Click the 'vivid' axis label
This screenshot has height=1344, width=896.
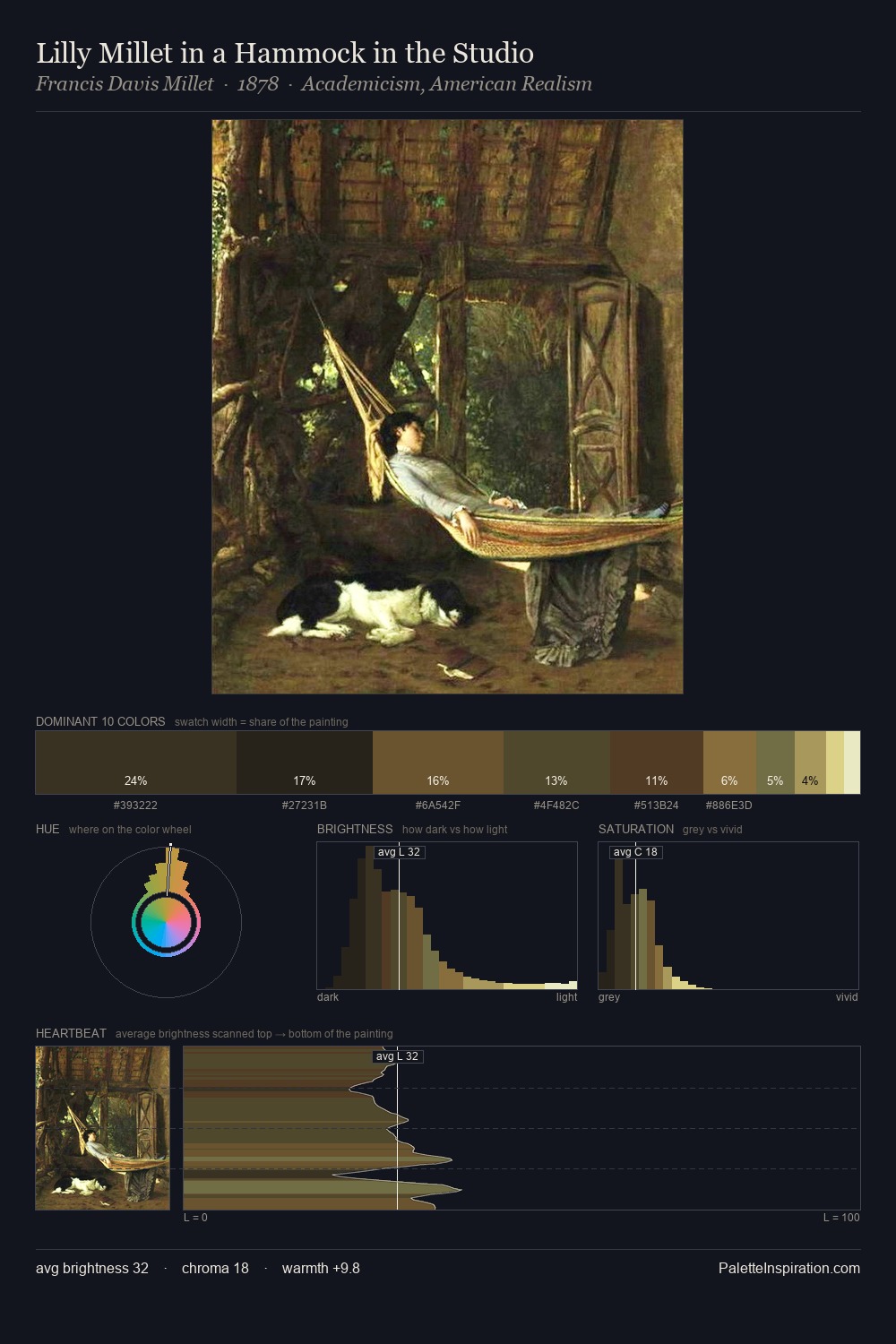coord(847,997)
